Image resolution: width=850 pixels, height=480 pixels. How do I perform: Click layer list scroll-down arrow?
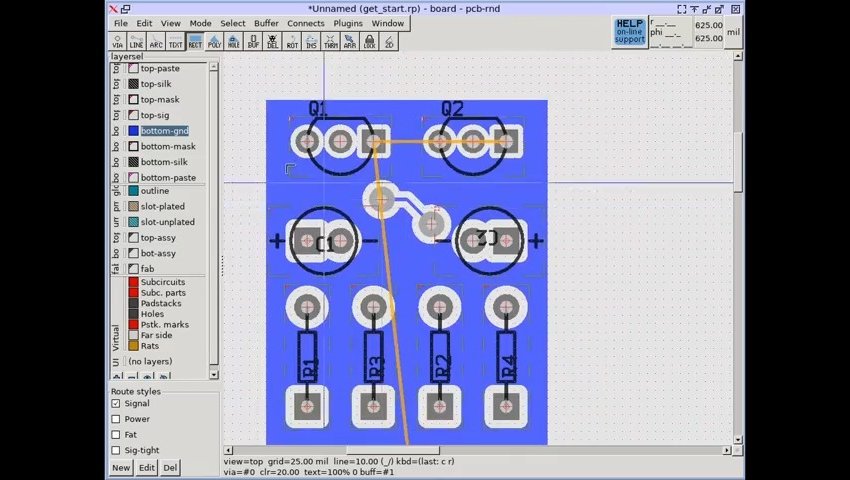[x=214, y=374]
